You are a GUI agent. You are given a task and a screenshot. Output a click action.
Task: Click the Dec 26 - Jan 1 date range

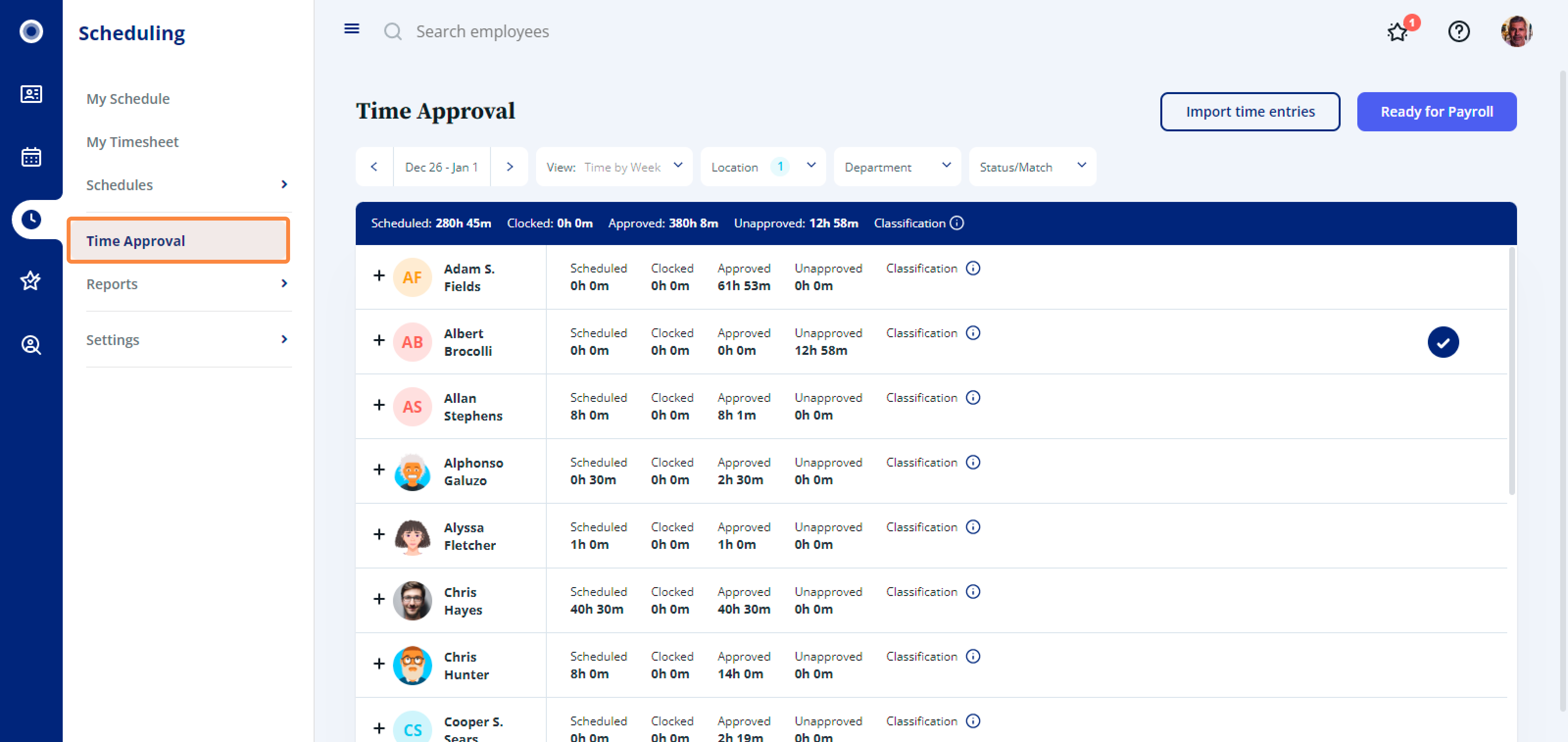pos(441,167)
